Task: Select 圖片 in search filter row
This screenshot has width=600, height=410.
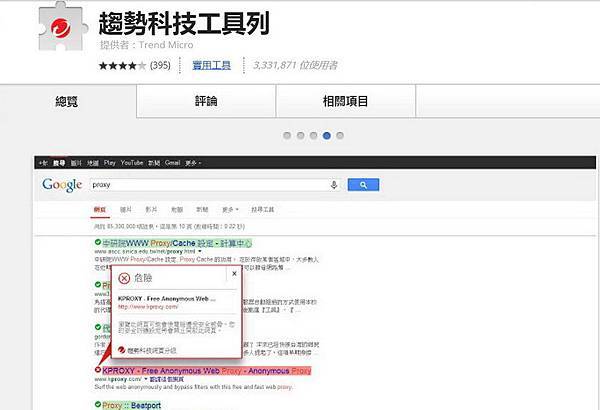Action: coord(126,209)
